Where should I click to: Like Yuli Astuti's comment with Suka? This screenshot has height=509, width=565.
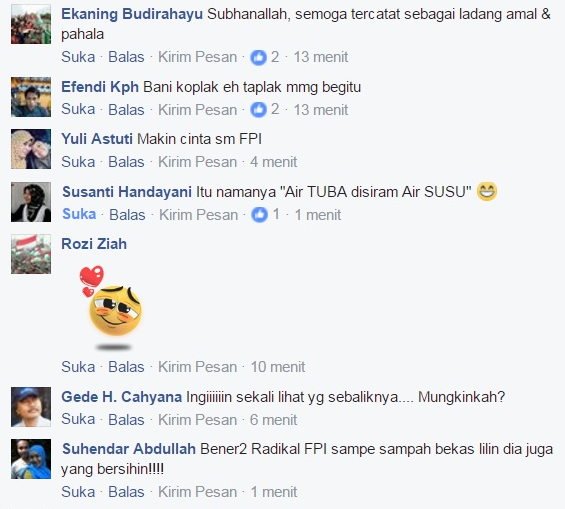[78, 162]
